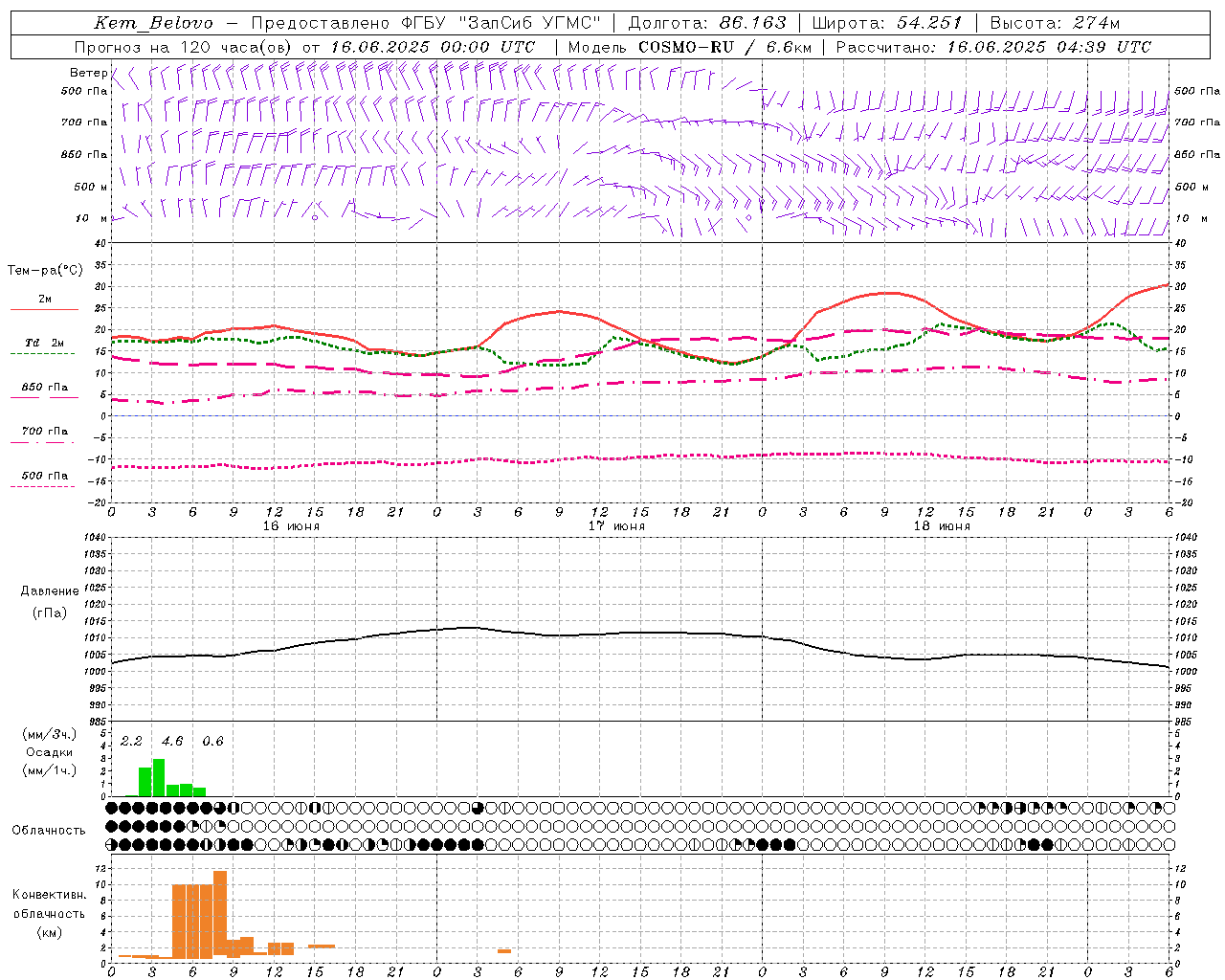Viewport: 1225px width, 980px height.
Task: Click the dashed line sample under Td 2м
Action: [x=44, y=353]
